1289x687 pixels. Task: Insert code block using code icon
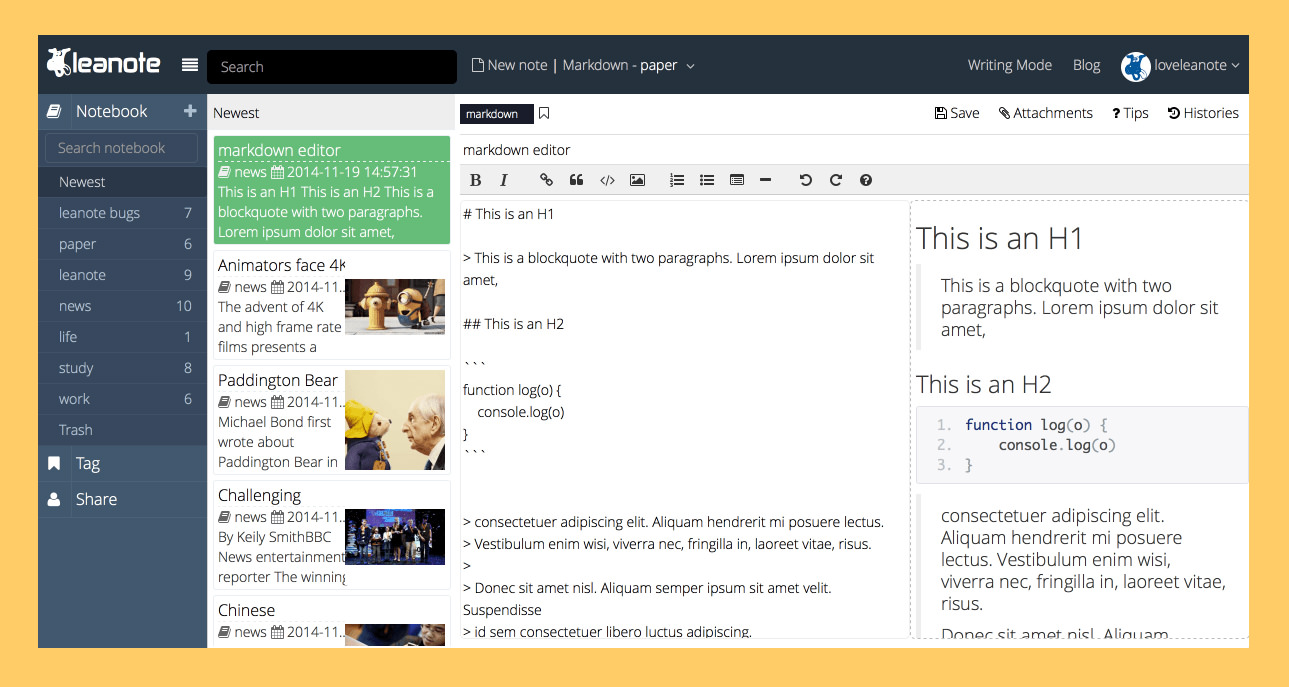(606, 180)
